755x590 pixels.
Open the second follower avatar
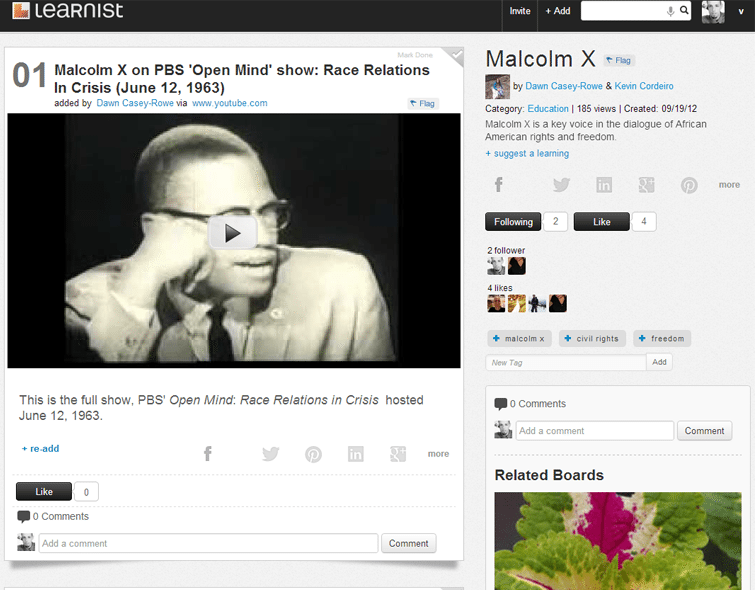point(517,266)
